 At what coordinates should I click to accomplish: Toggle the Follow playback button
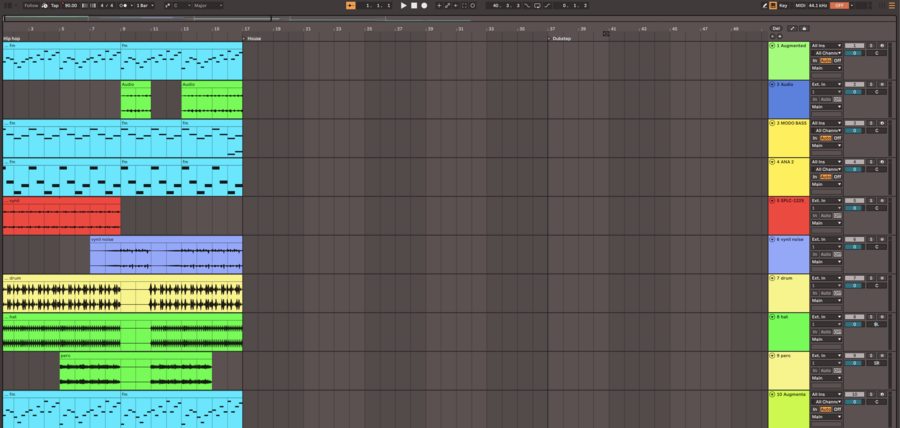31,6
